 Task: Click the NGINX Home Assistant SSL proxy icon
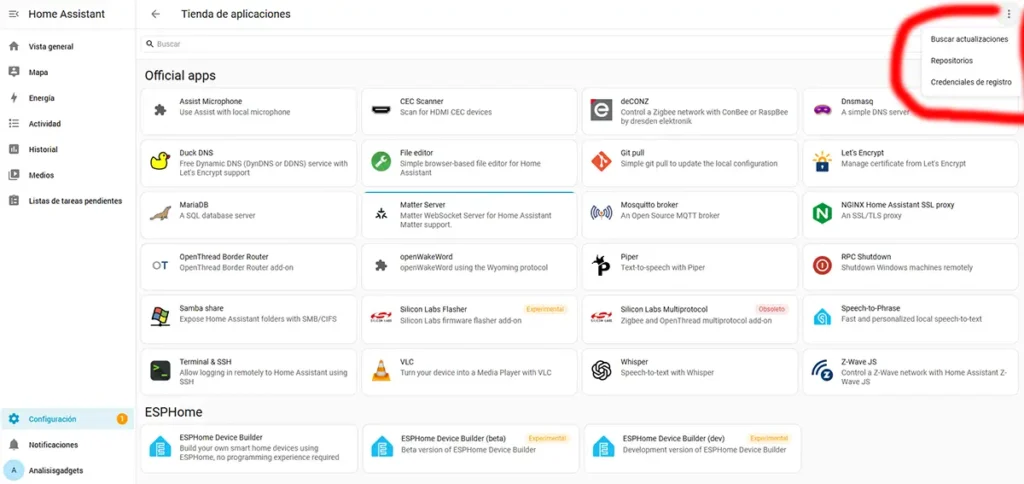tap(821, 214)
